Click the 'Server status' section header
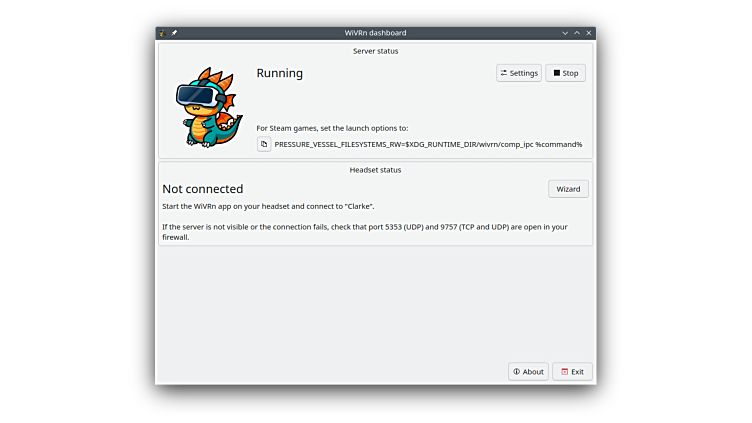 (x=375, y=50)
